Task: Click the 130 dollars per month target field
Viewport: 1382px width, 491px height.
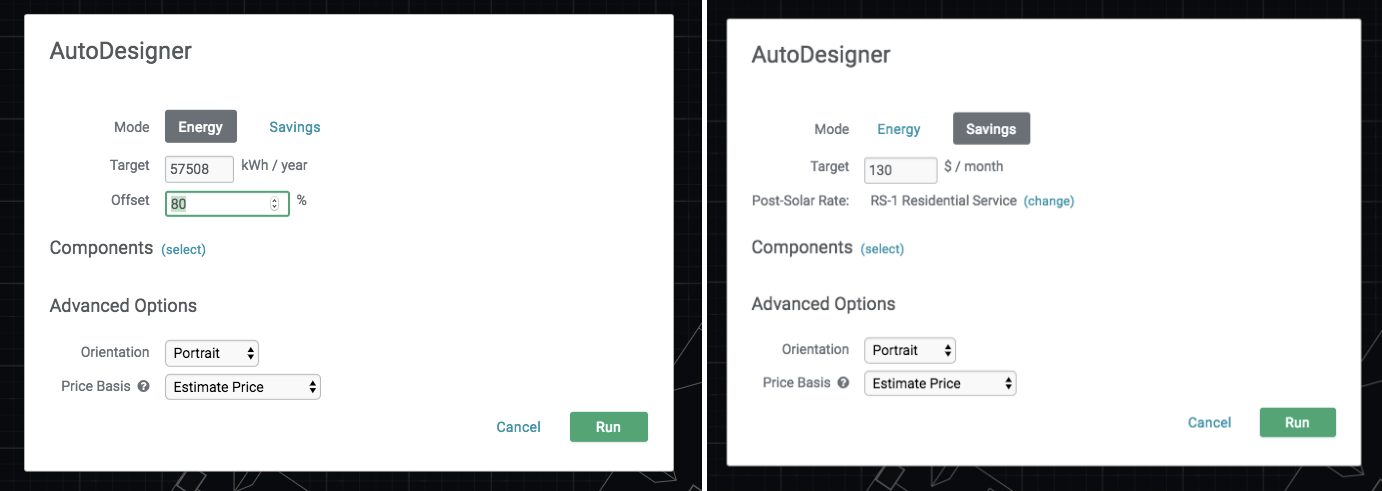Action: click(x=900, y=169)
